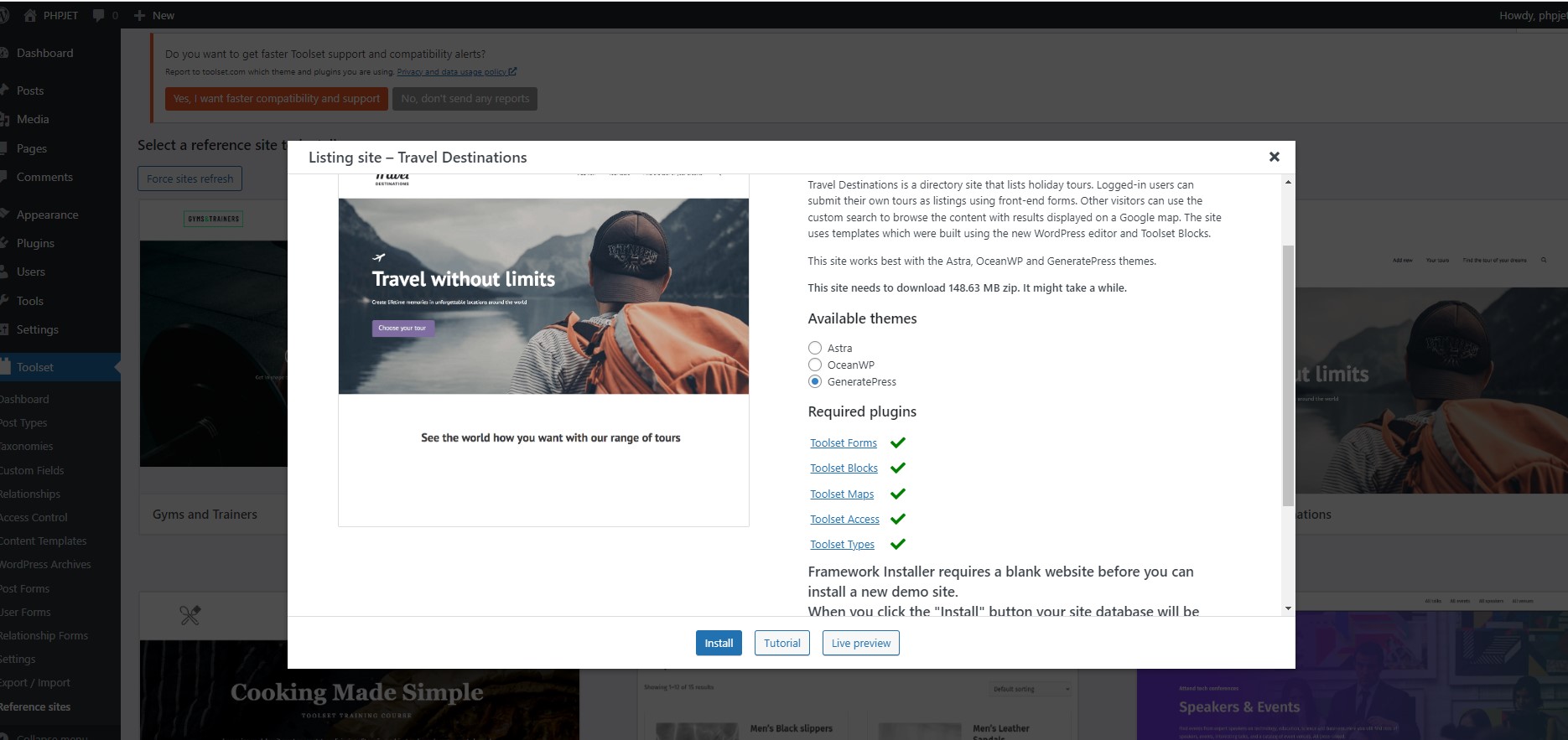
Task: Select the Astra theme radio button
Action: point(814,348)
